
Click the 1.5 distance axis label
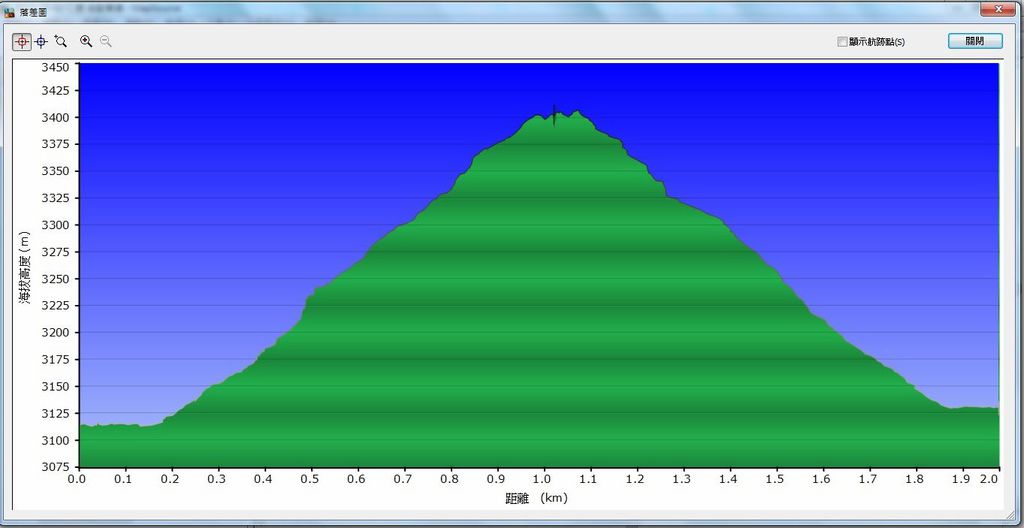pyautogui.click(x=776, y=479)
